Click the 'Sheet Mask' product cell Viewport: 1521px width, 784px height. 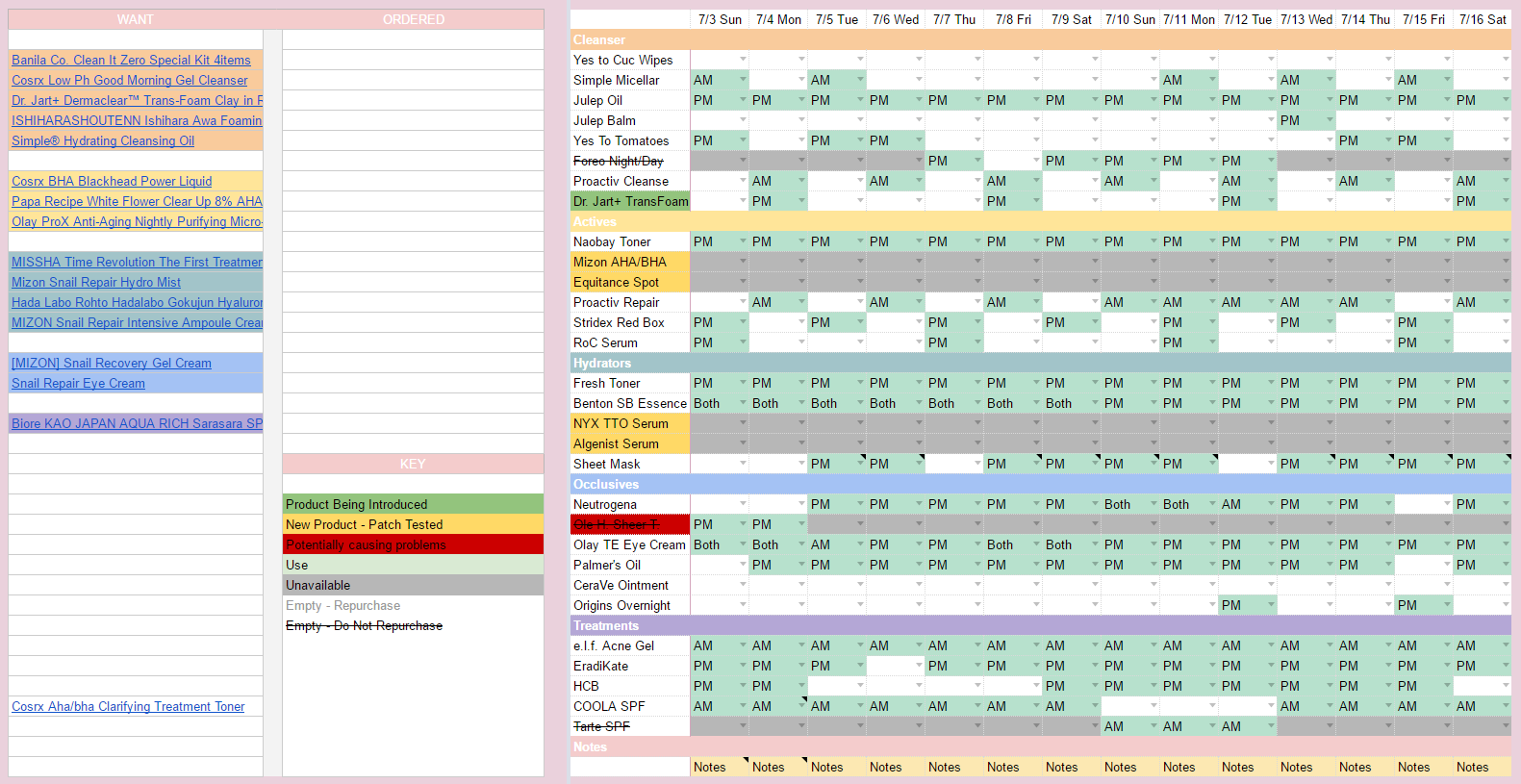pos(630,464)
